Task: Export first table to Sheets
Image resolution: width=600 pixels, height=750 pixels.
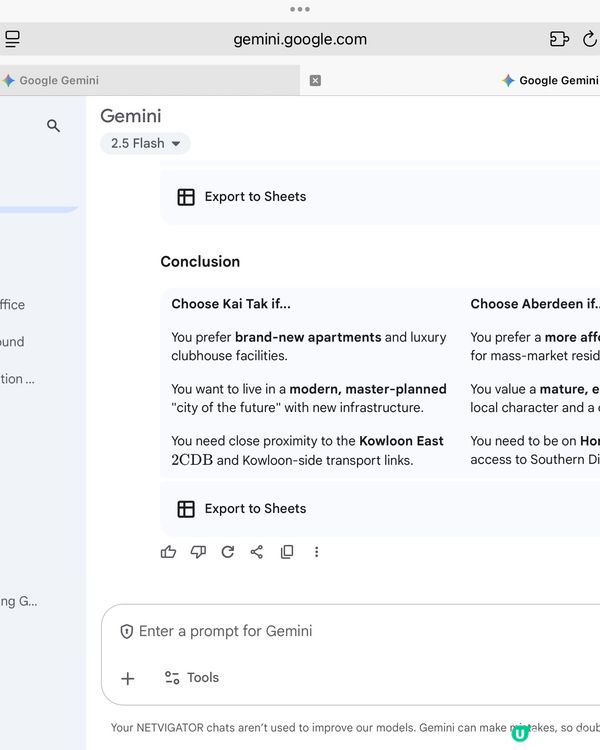Action: click(242, 197)
